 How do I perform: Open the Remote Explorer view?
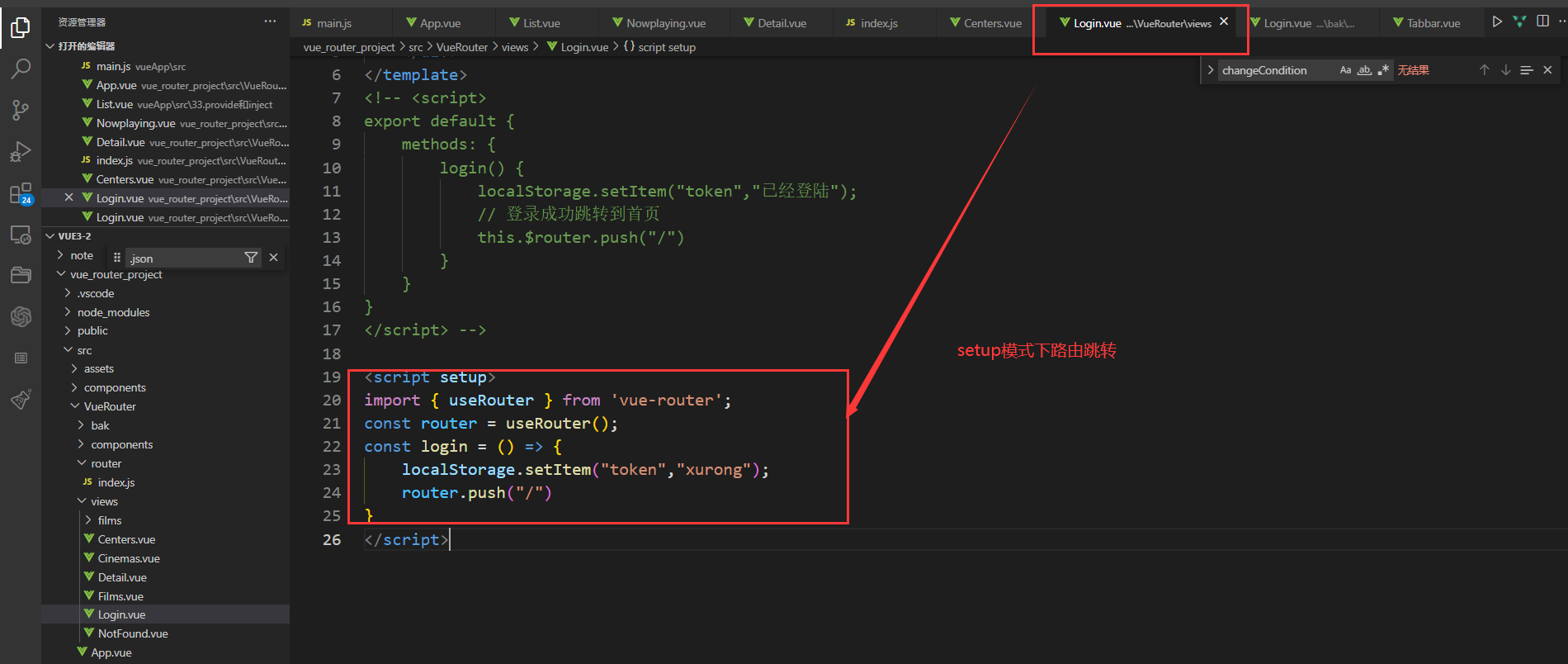click(x=21, y=235)
